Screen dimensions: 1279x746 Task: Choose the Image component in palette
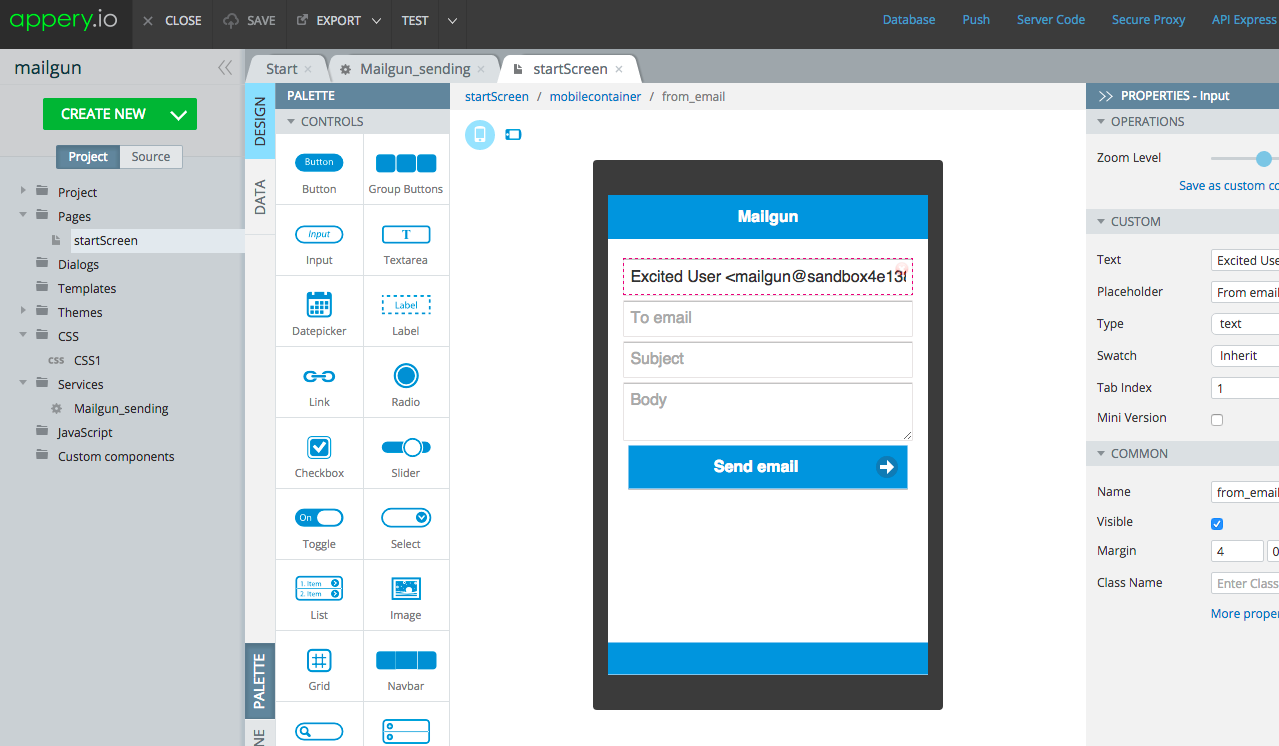point(405,589)
